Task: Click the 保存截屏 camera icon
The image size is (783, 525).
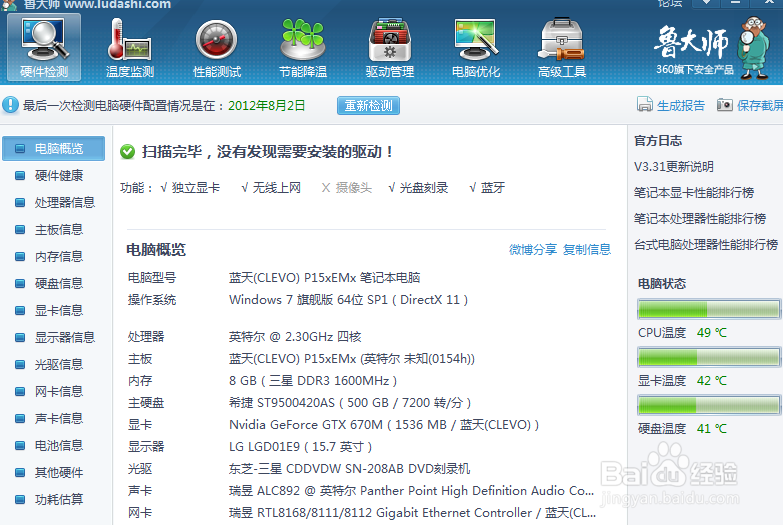Action: (x=725, y=104)
